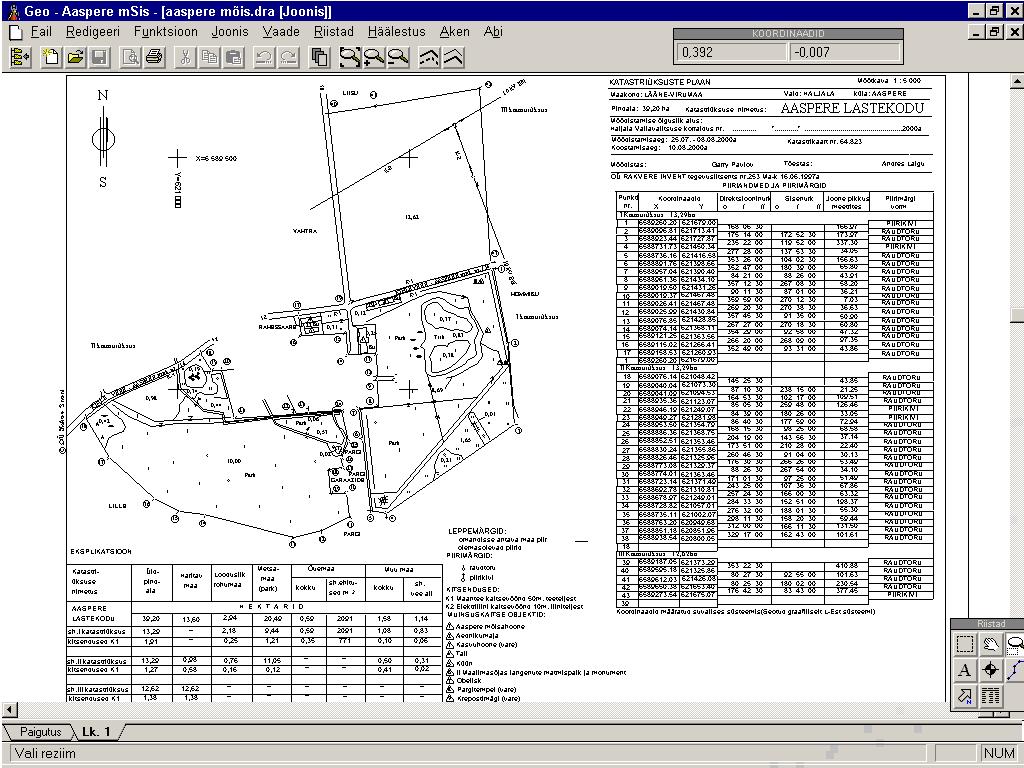Click the horizontal scrollbar left arrow
Screen dimensions: 1024x768
pos(9,709)
